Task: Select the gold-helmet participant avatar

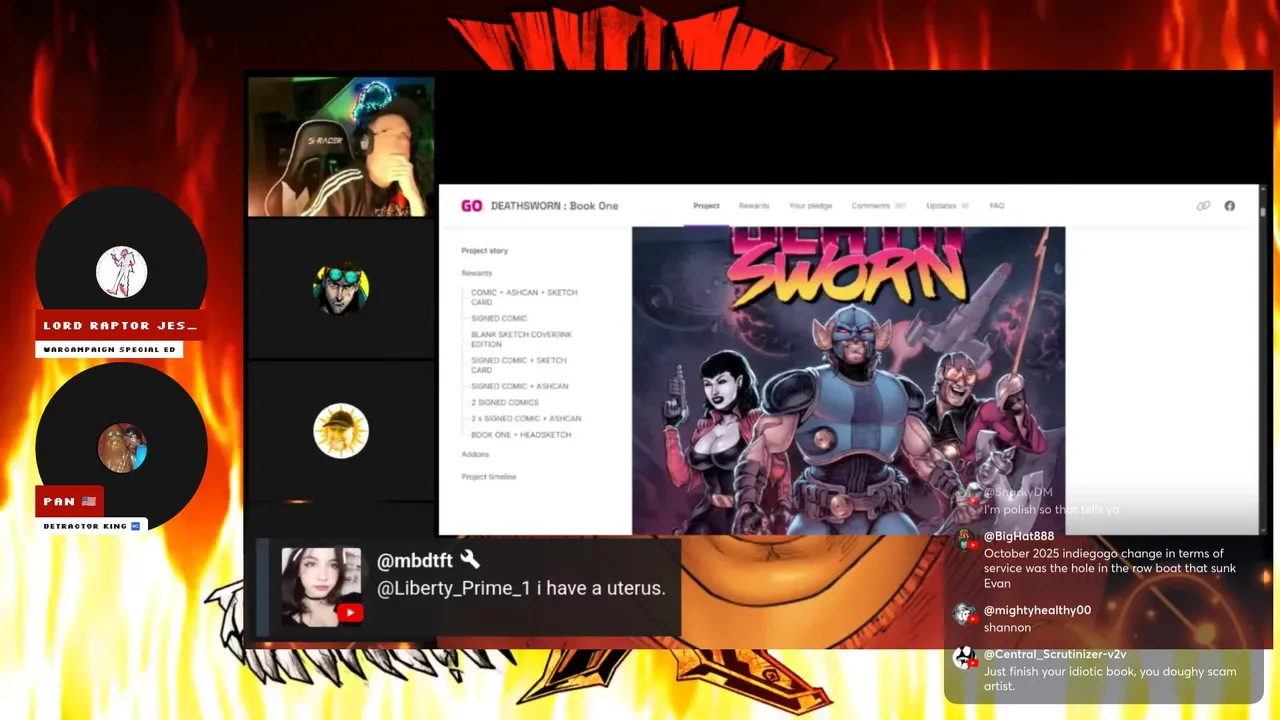Action: [341, 431]
